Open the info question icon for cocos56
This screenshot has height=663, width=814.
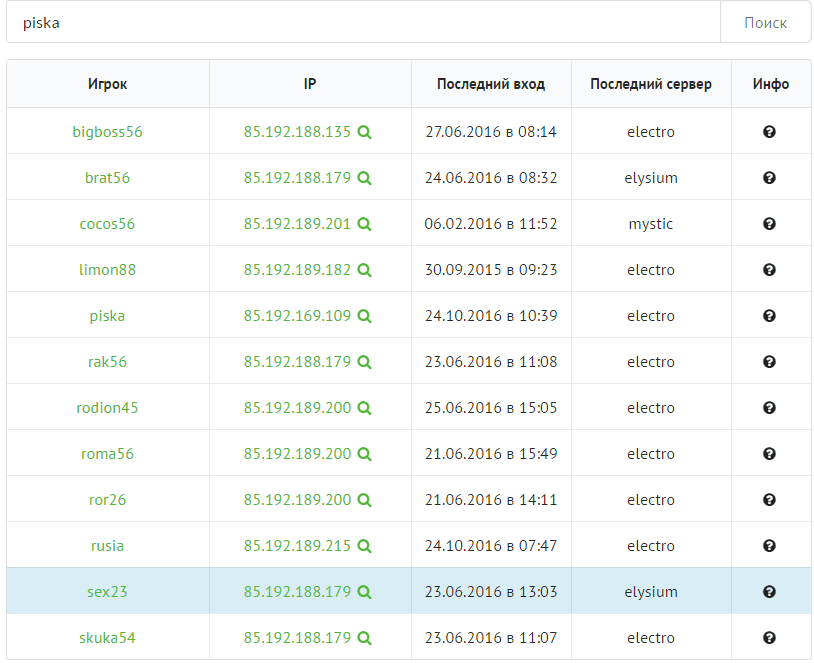pyautogui.click(x=769, y=224)
